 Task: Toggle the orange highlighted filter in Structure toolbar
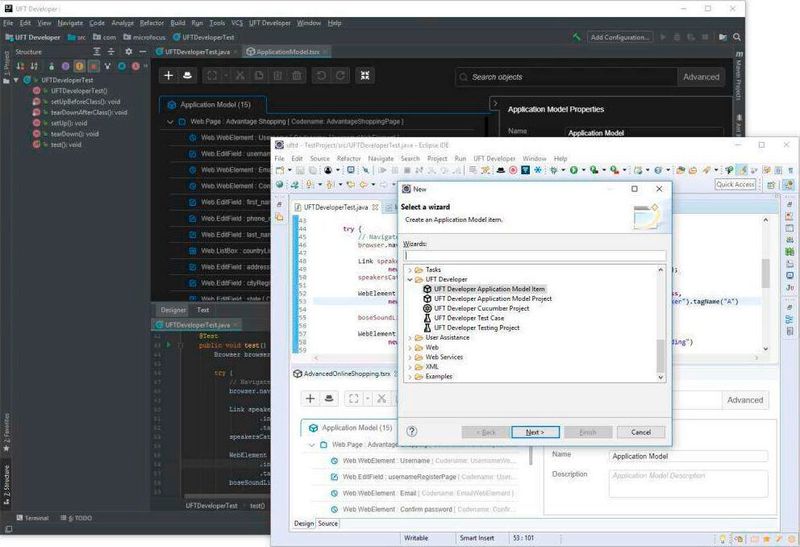[79, 66]
